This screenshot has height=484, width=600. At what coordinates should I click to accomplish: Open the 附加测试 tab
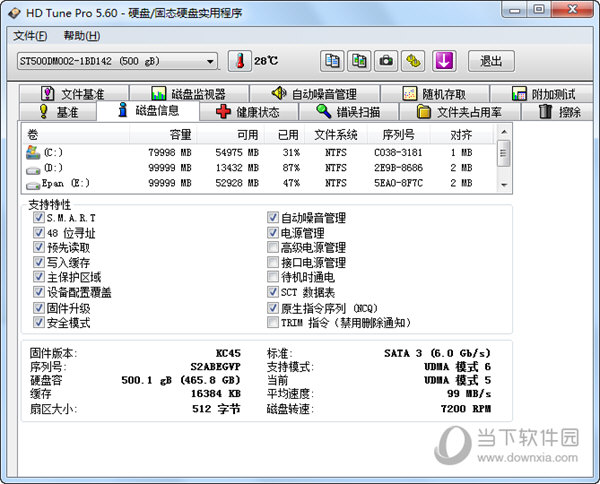point(542,94)
